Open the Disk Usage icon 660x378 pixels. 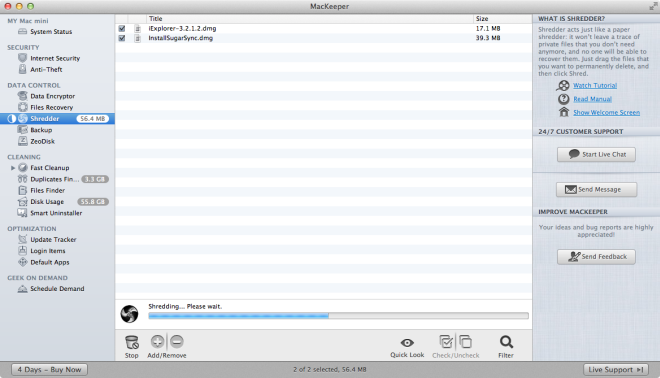click(23, 202)
